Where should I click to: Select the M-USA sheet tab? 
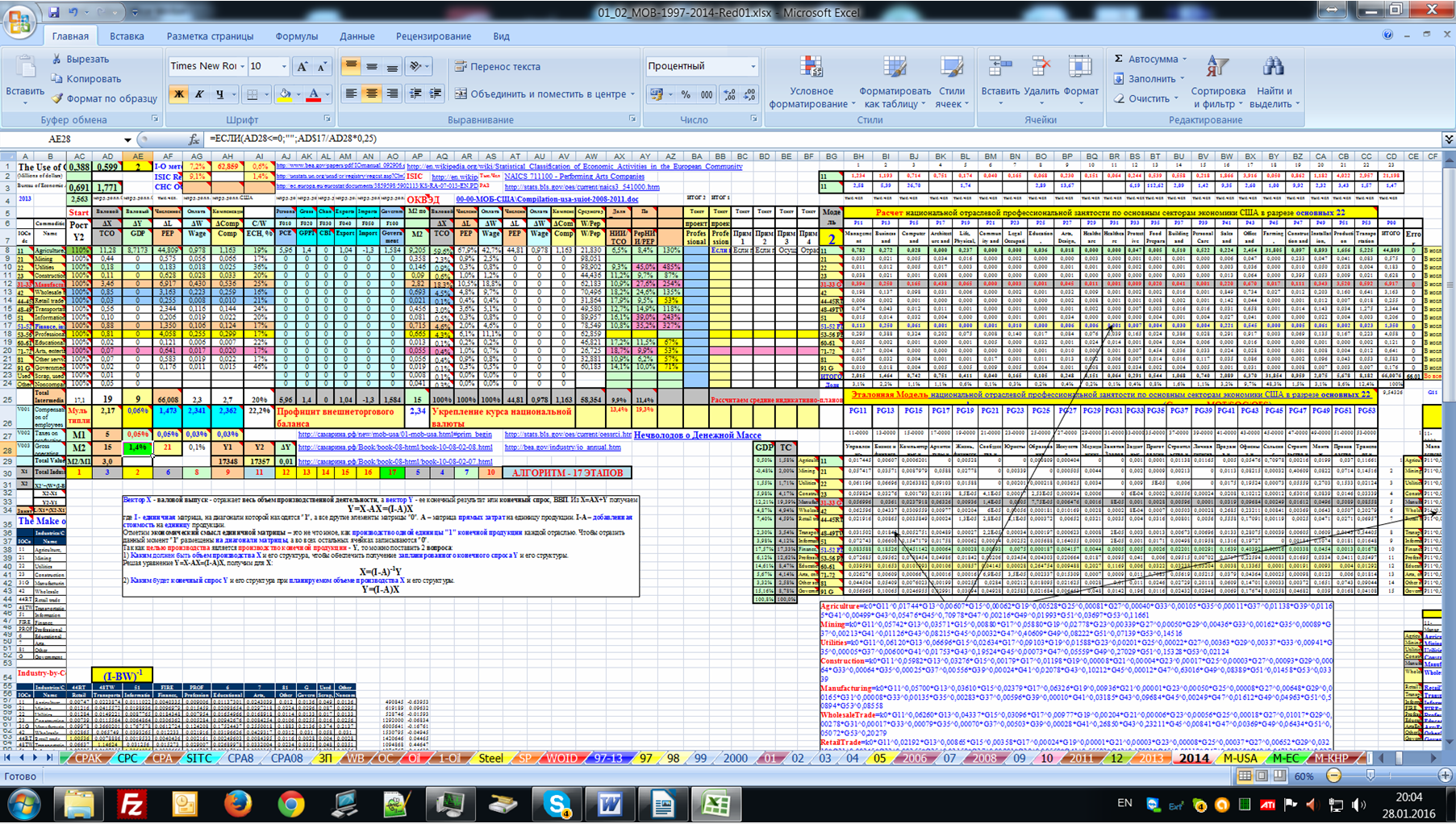1240,758
